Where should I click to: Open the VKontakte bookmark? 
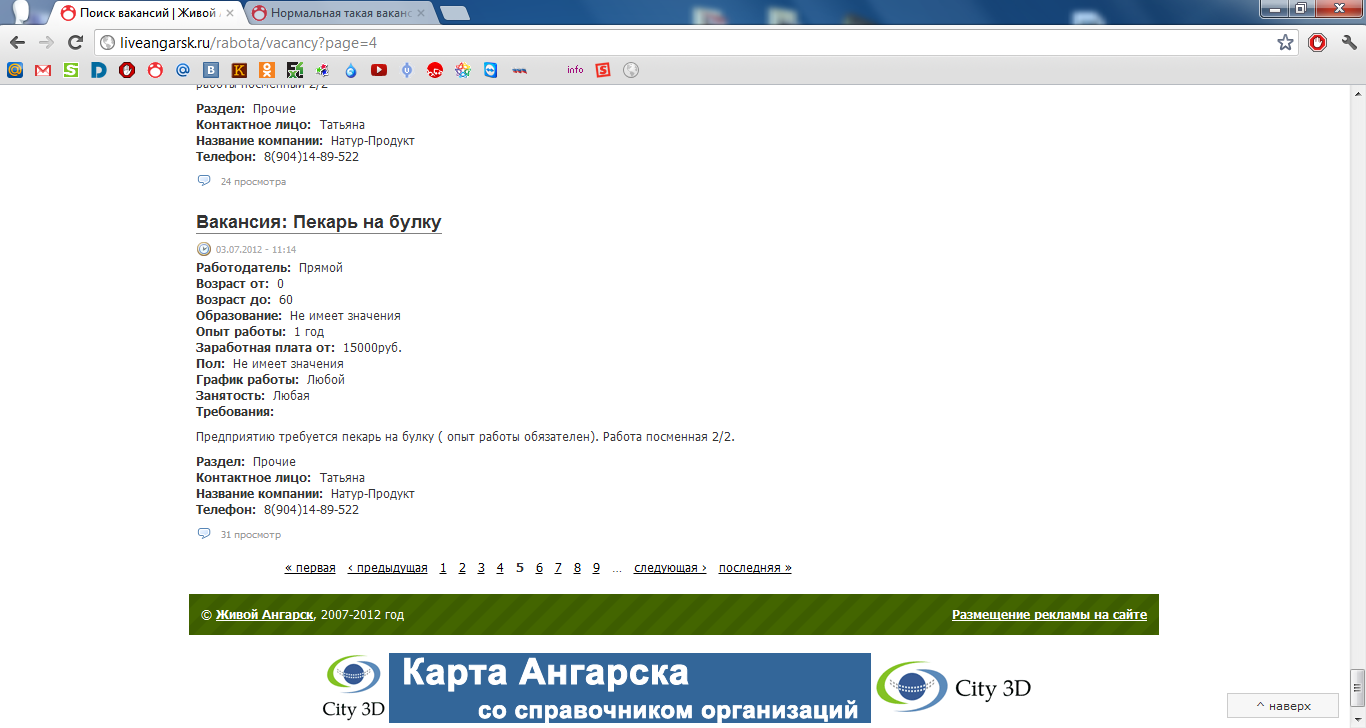[x=209, y=69]
